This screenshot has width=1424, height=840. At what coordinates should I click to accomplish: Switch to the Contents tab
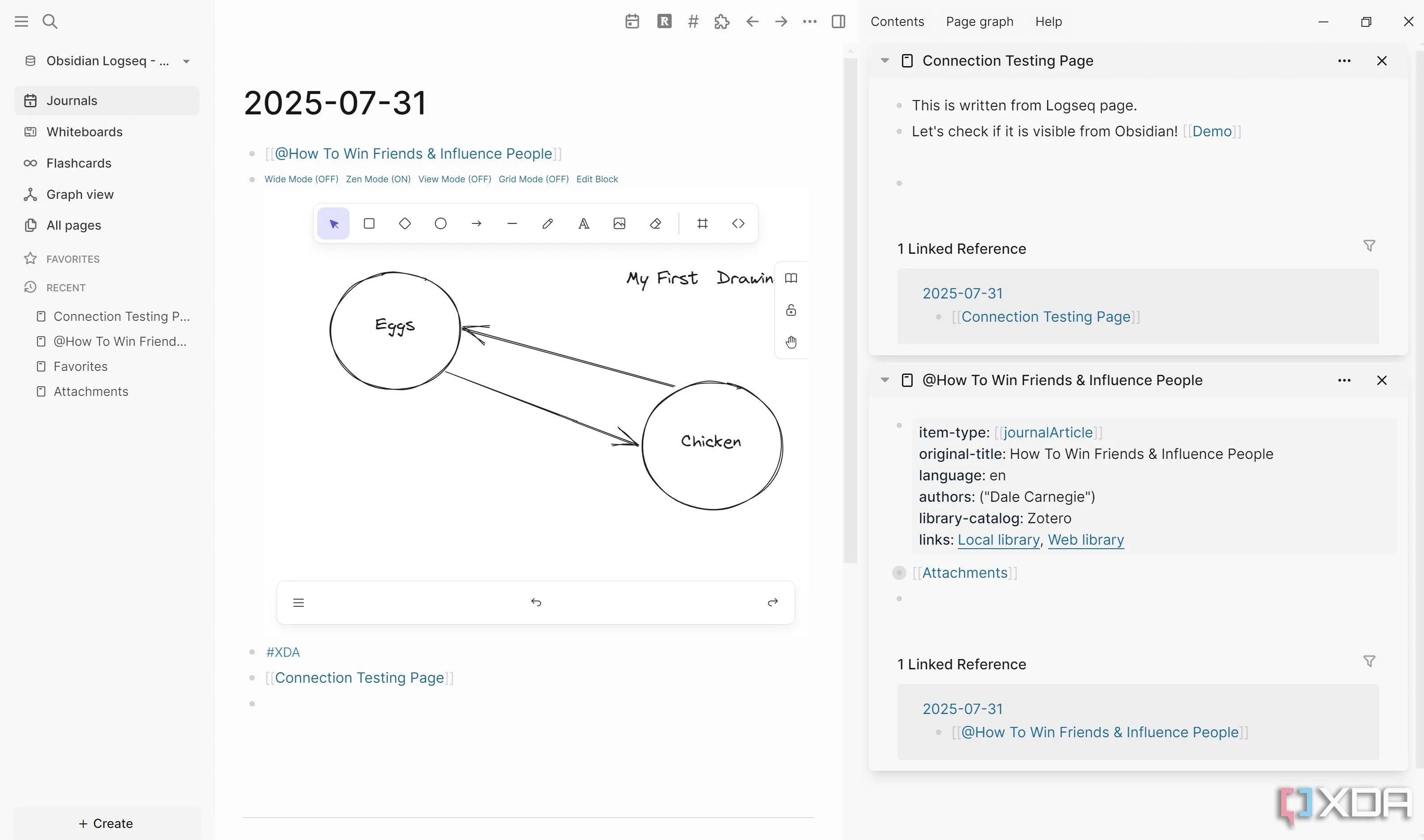click(897, 21)
